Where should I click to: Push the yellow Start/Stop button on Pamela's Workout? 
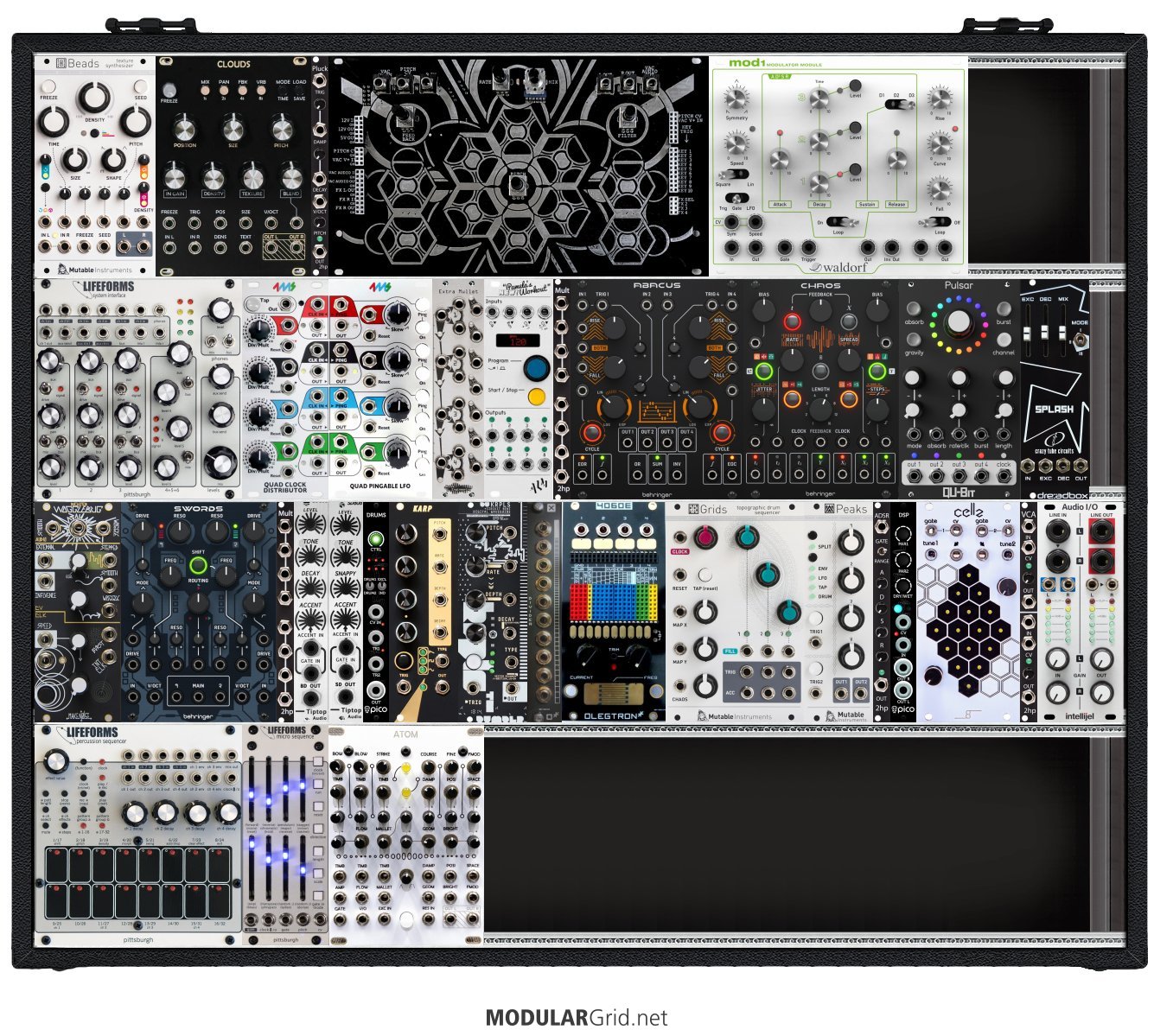pyautogui.click(x=537, y=398)
